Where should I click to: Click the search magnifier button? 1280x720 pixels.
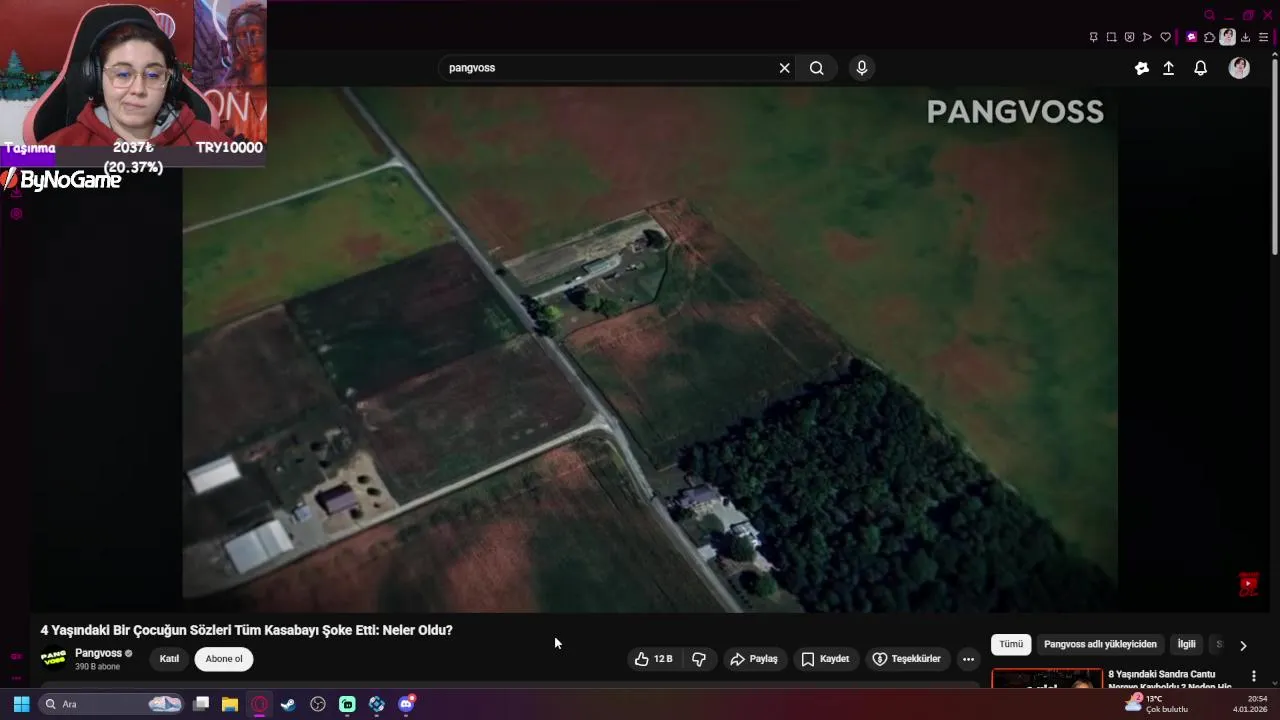(x=817, y=68)
